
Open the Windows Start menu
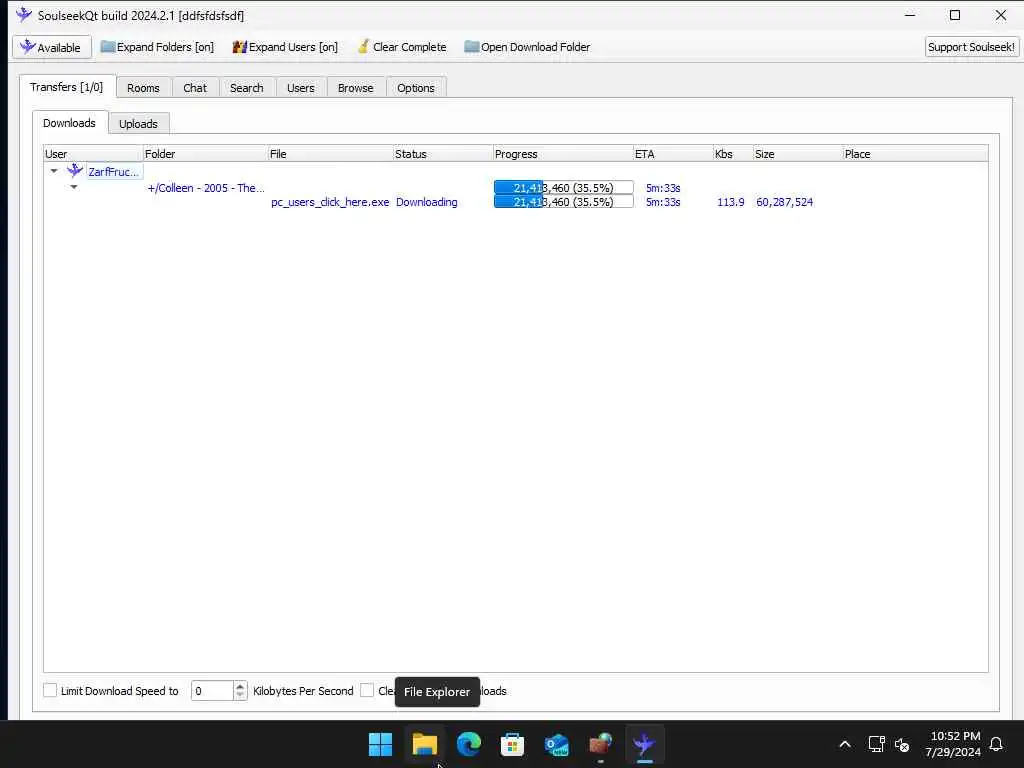point(380,744)
